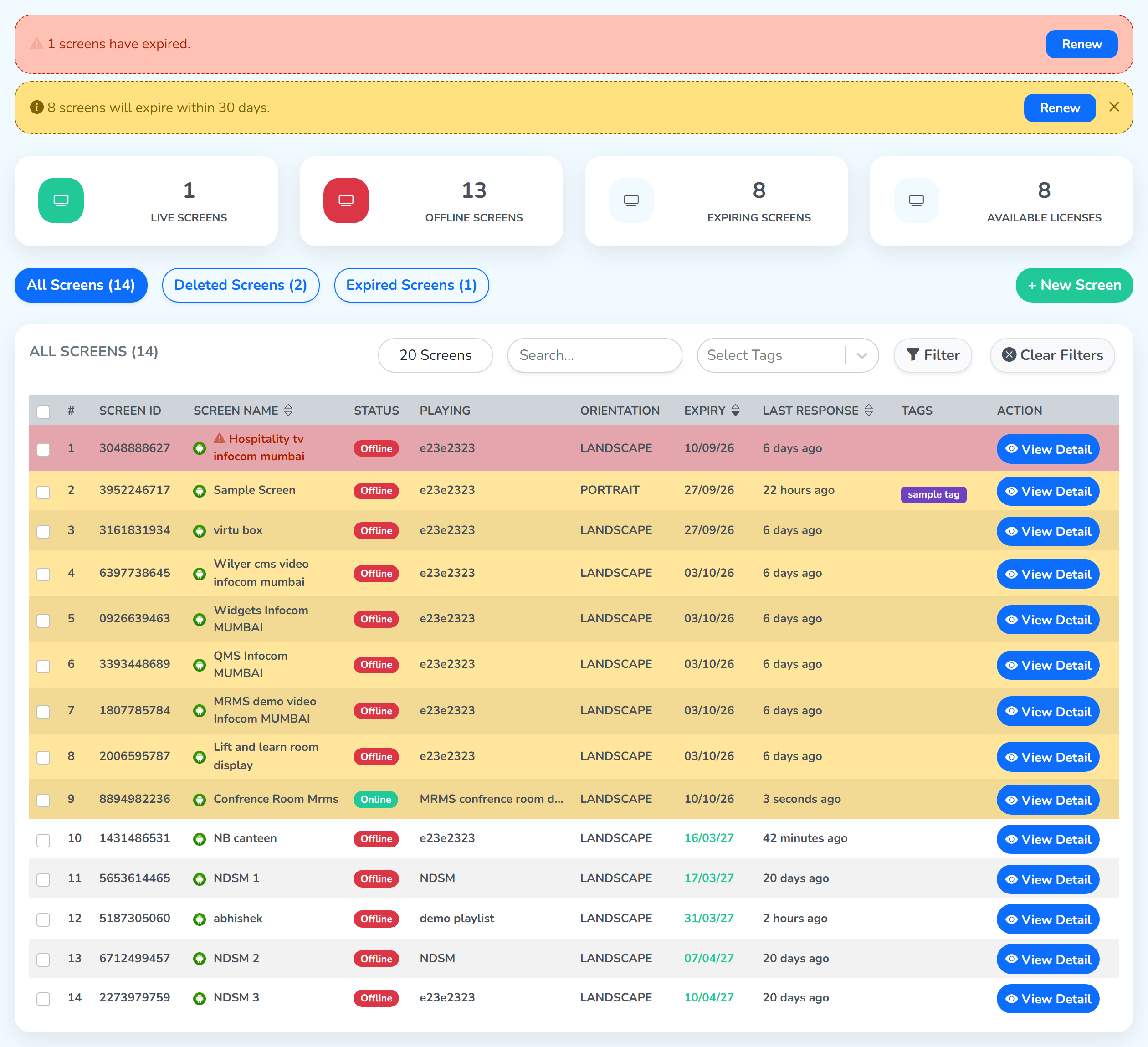Viewport: 1148px width, 1047px height.
Task: Click the Expiring Screens monitor icon
Action: point(631,200)
